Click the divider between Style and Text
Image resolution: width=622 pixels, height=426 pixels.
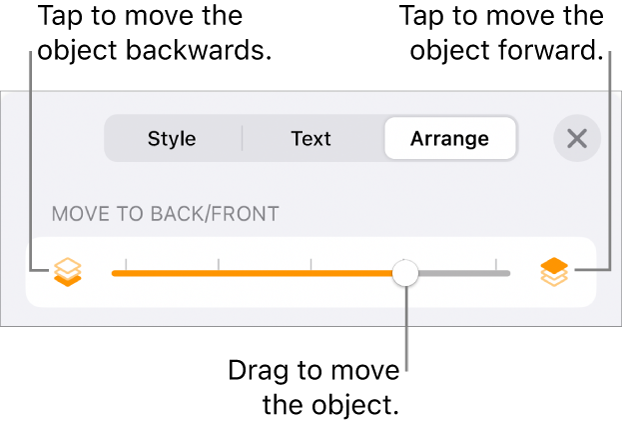pos(242,139)
